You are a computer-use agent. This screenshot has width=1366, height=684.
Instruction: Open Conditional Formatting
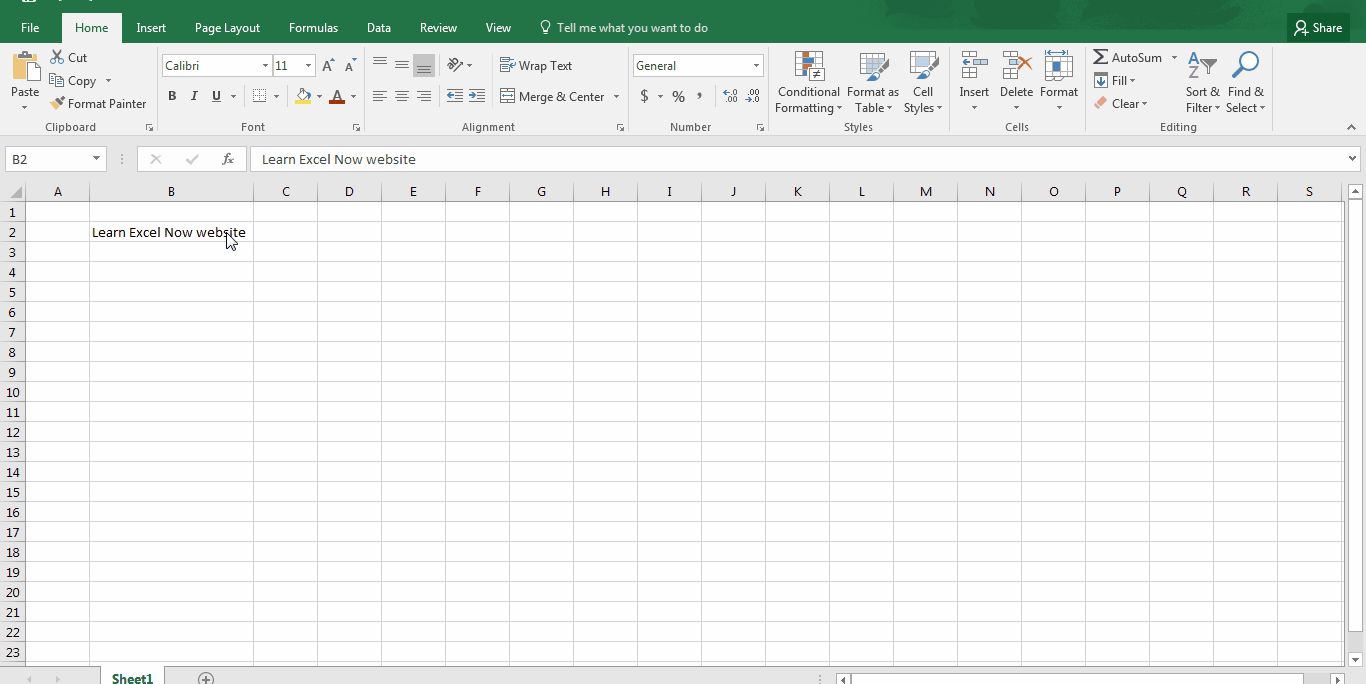pyautogui.click(x=809, y=82)
